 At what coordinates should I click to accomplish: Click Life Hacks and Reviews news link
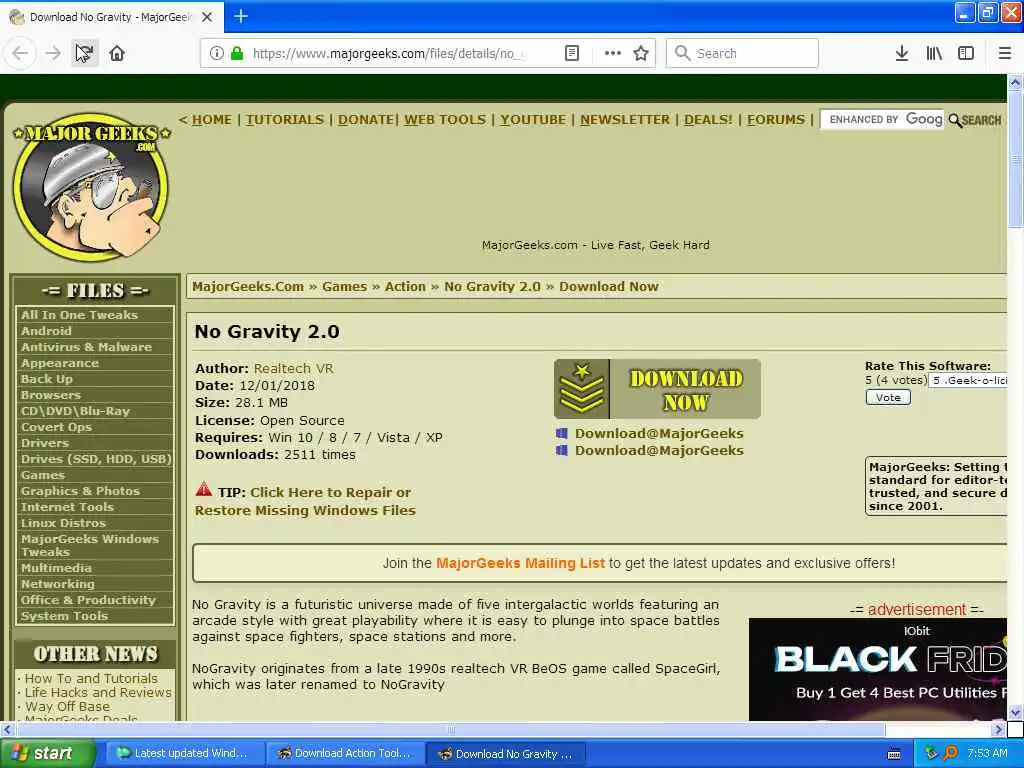tap(98, 692)
